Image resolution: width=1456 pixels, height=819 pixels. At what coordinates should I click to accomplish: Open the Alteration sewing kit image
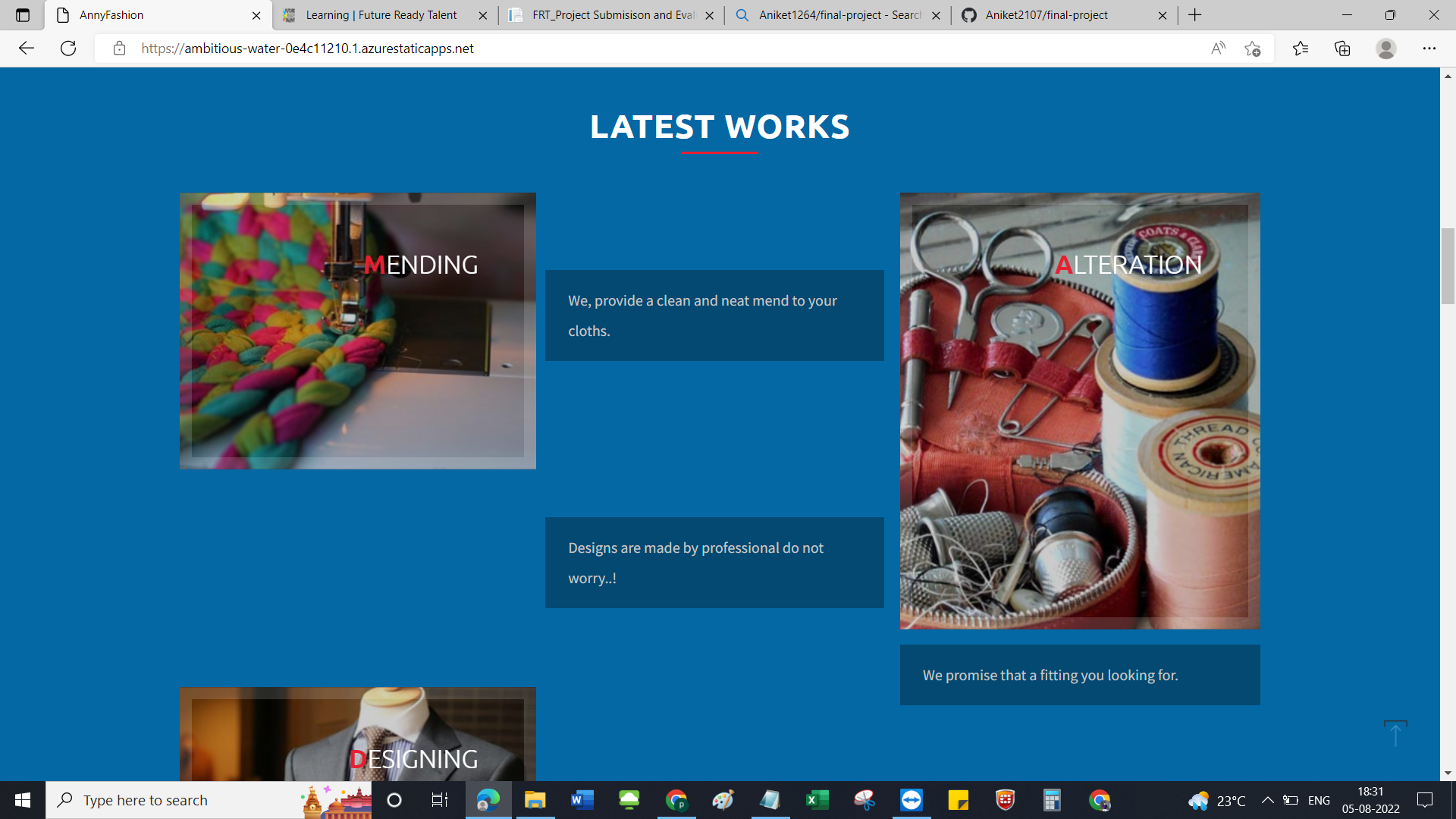coord(1080,411)
